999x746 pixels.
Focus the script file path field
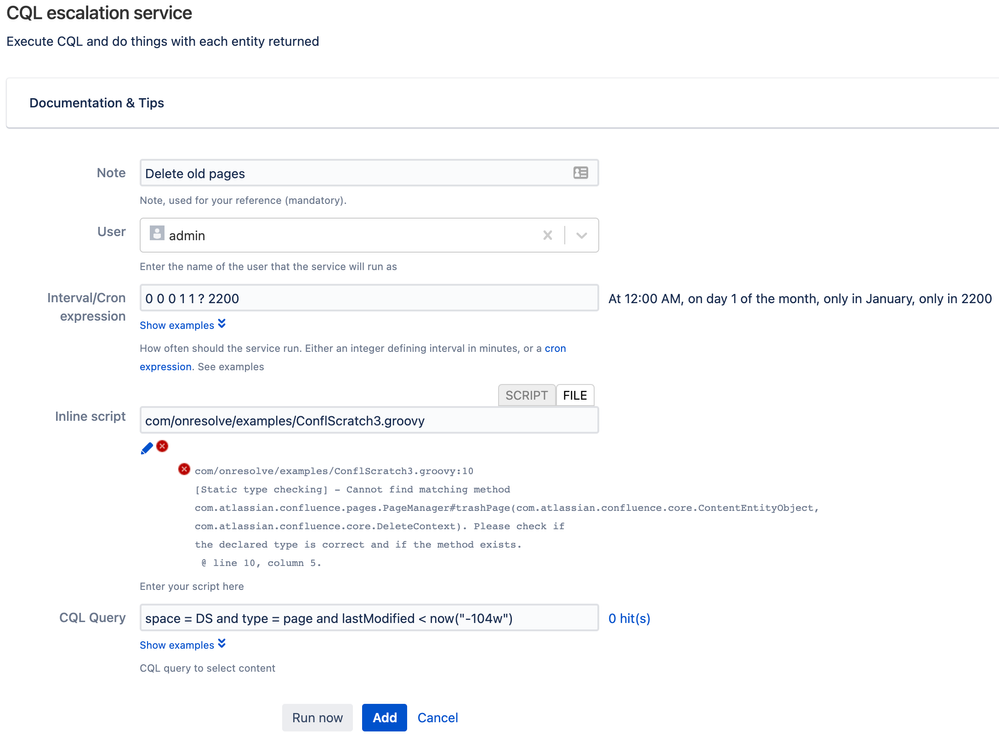[369, 420]
